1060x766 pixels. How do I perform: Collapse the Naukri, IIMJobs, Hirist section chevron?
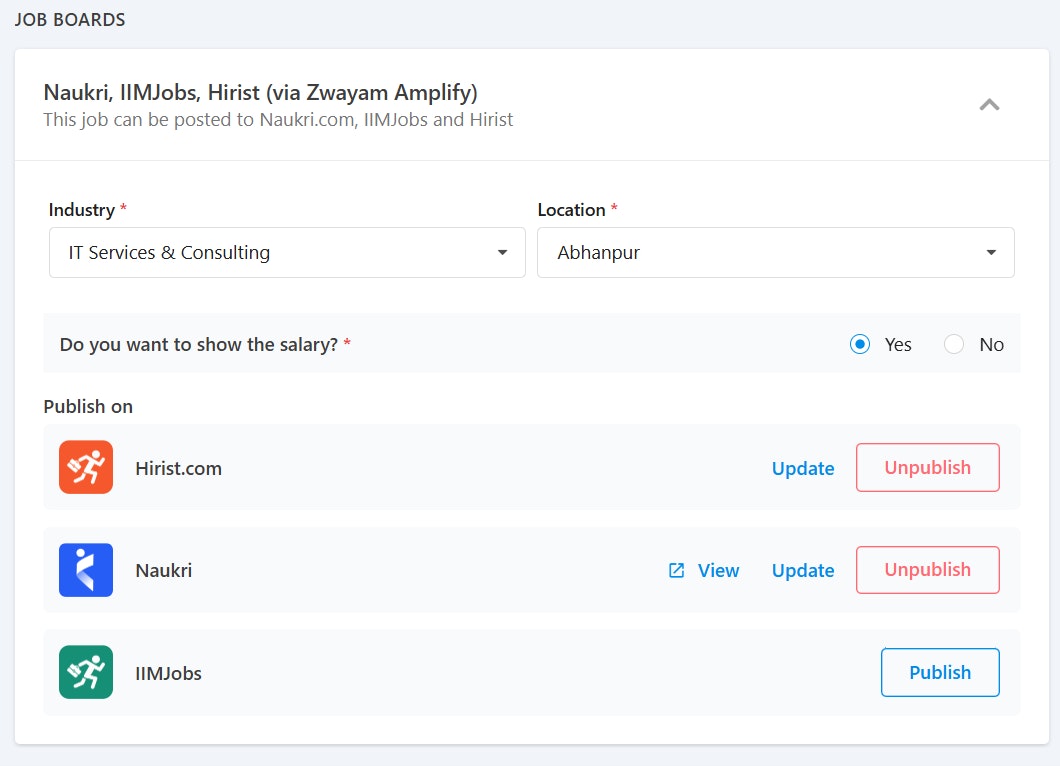pos(989,105)
